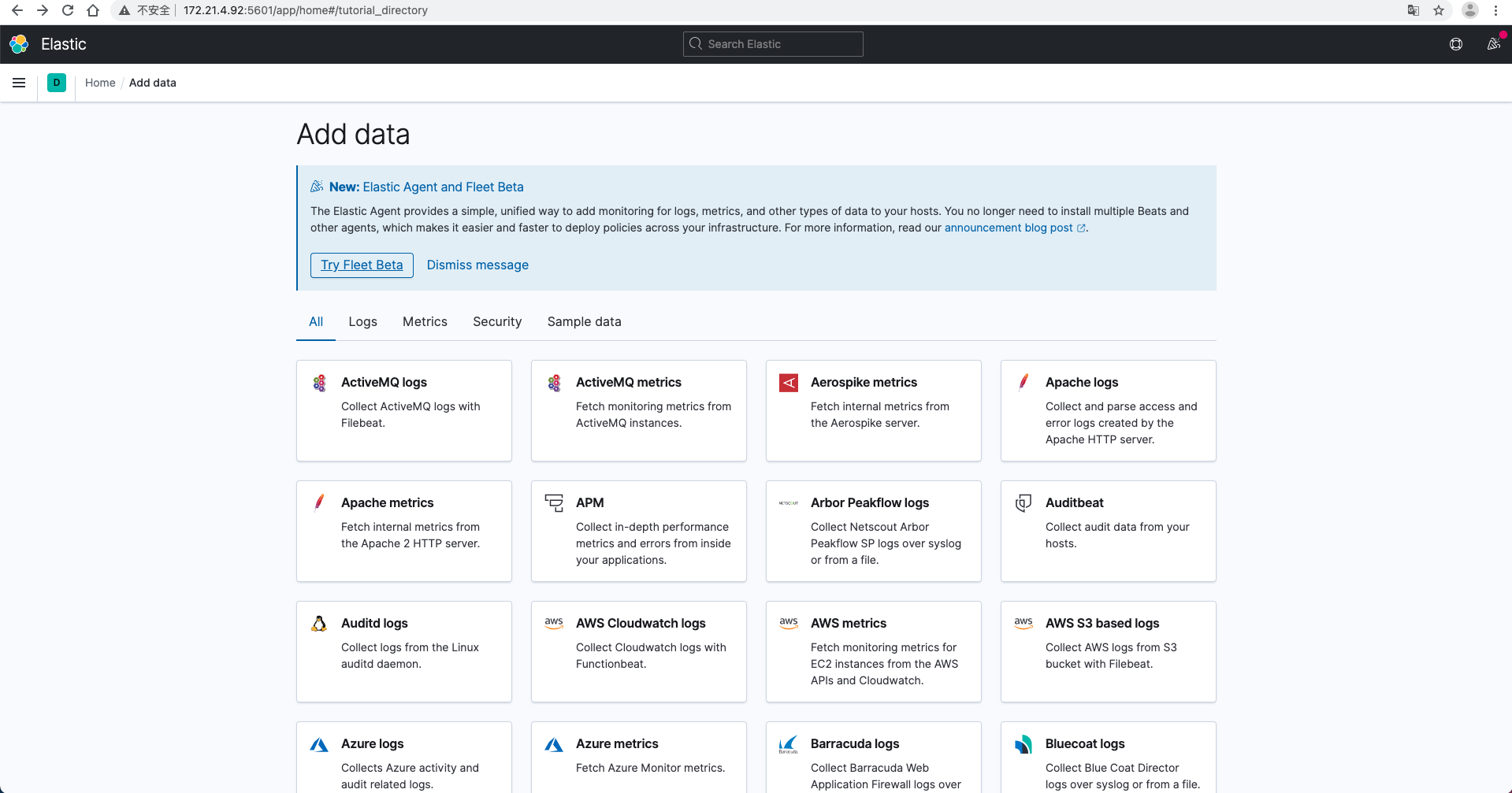Open the AWS metrics card title

click(x=849, y=623)
